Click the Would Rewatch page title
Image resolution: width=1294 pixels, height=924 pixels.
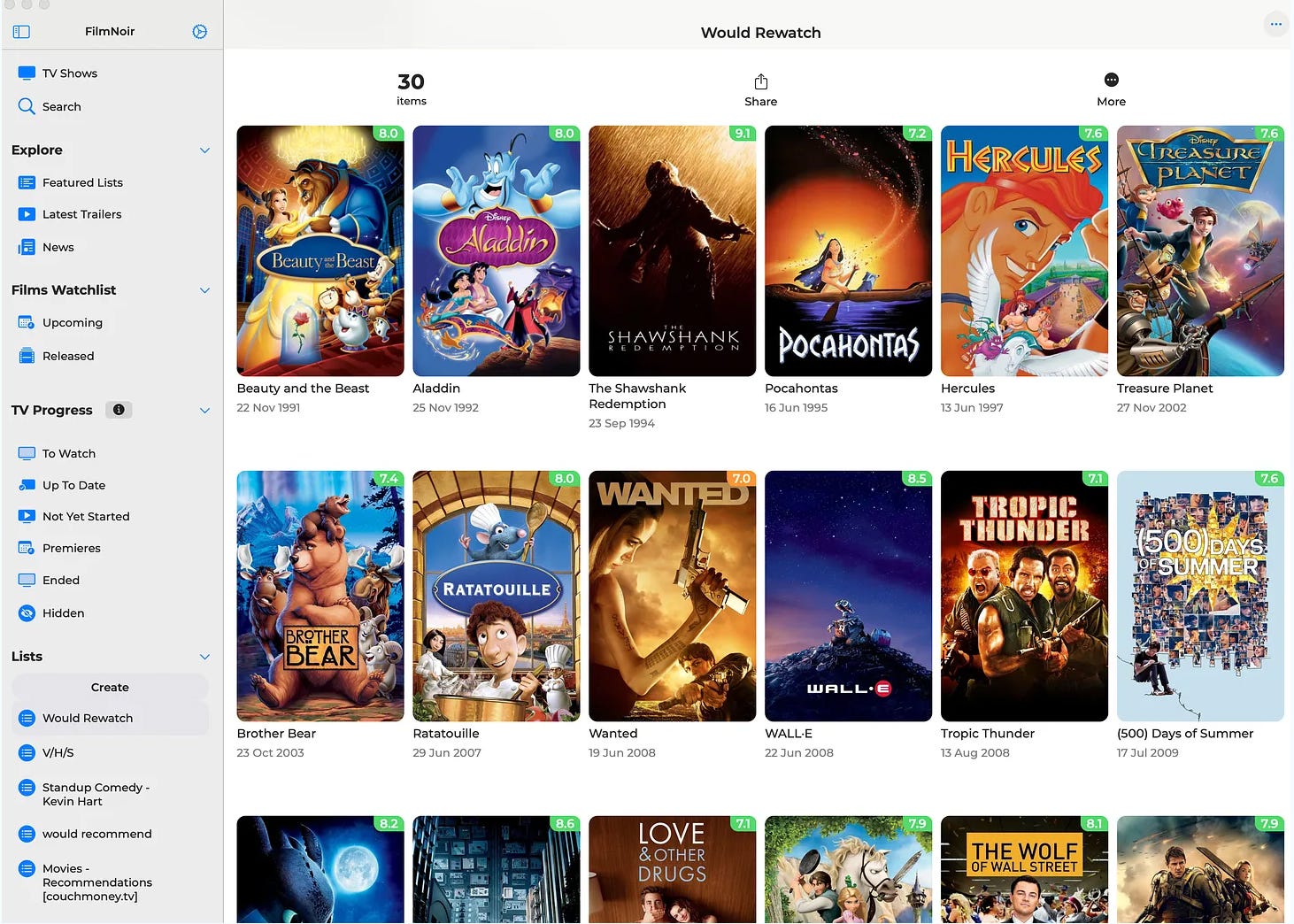761,33
